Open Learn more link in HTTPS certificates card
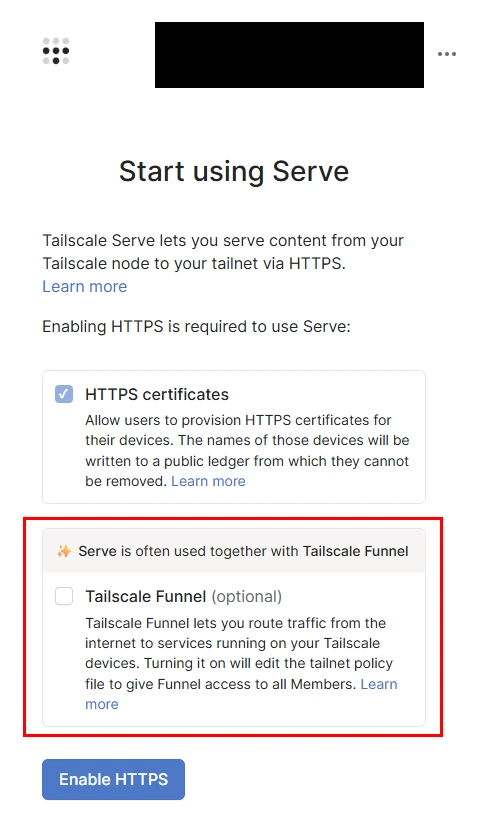 tap(208, 481)
